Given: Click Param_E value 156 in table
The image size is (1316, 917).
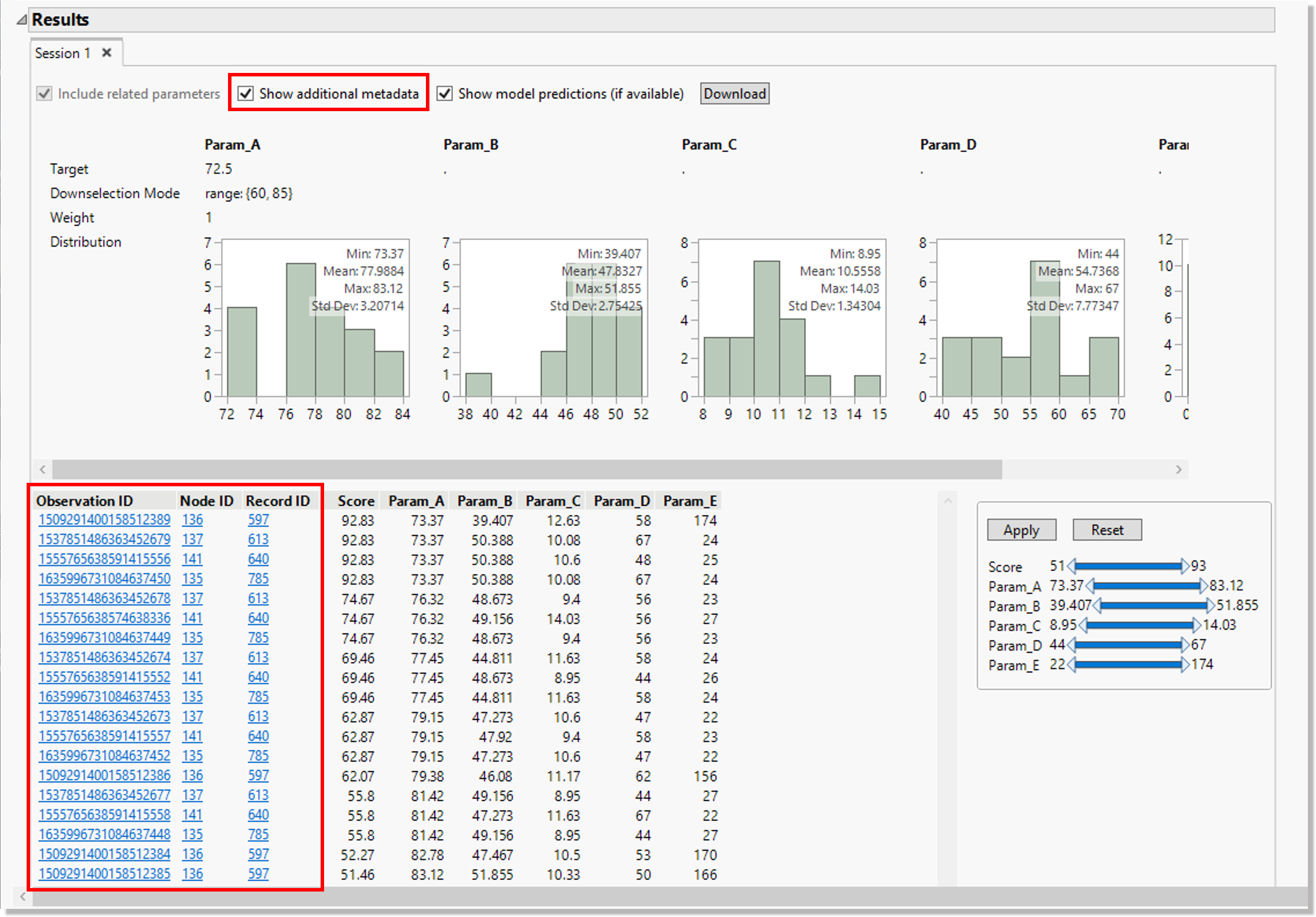Looking at the screenshot, I should point(705,776).
